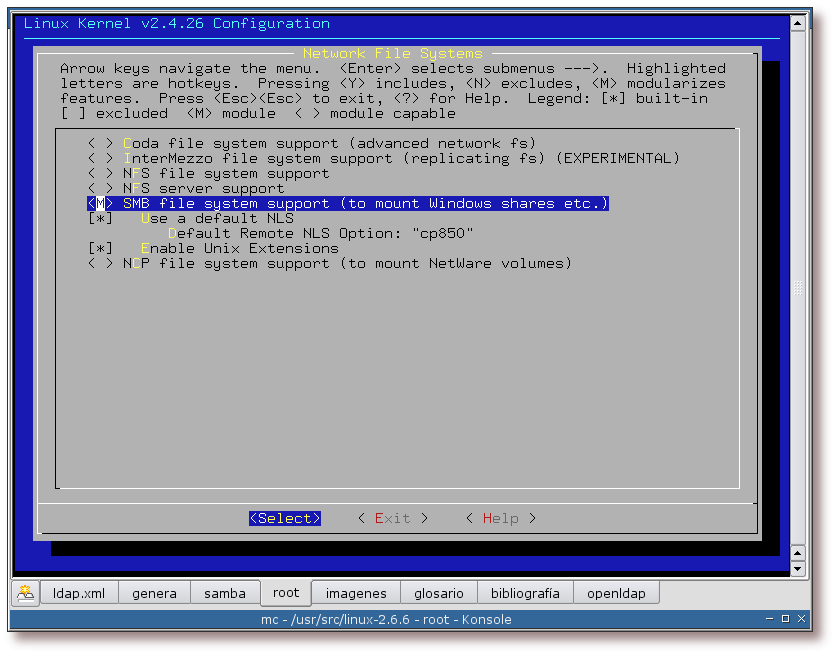Select Default Remote NLS Option entry
The width and height of the screenshot is (836, 655).
point(320,233)
